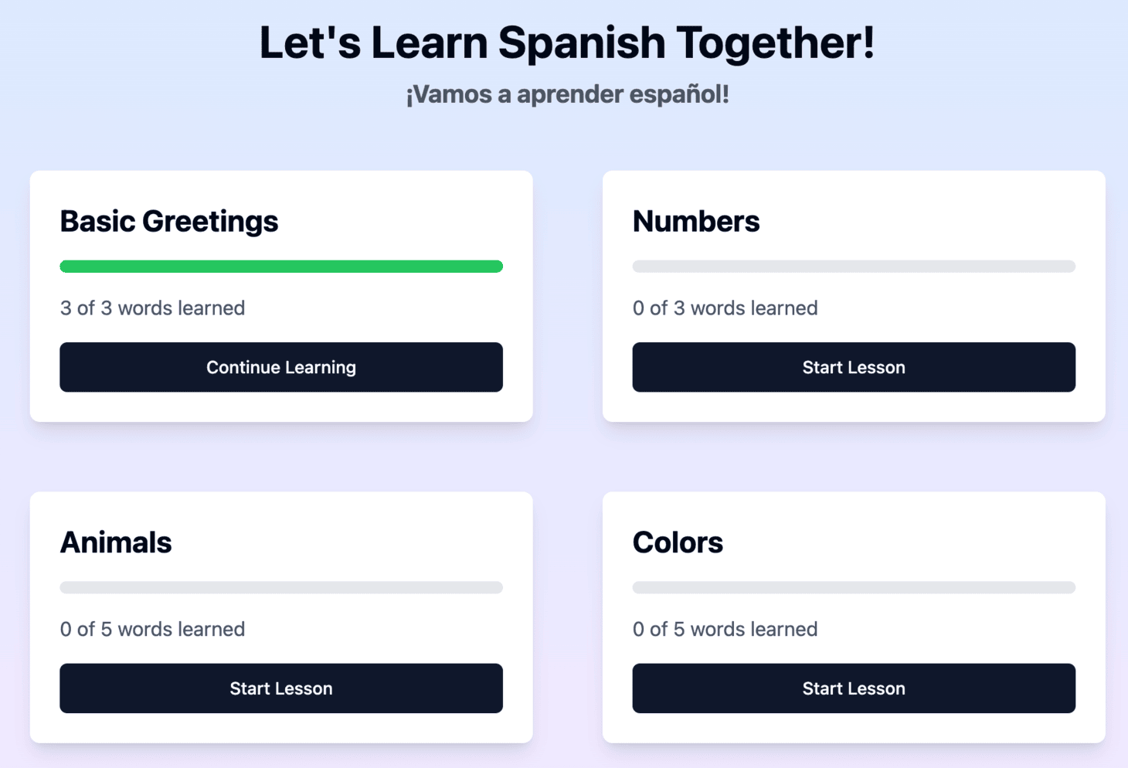Click the '3 of 3 words learned' text
The image size is (1128, 768).
(x=152, y=308)
